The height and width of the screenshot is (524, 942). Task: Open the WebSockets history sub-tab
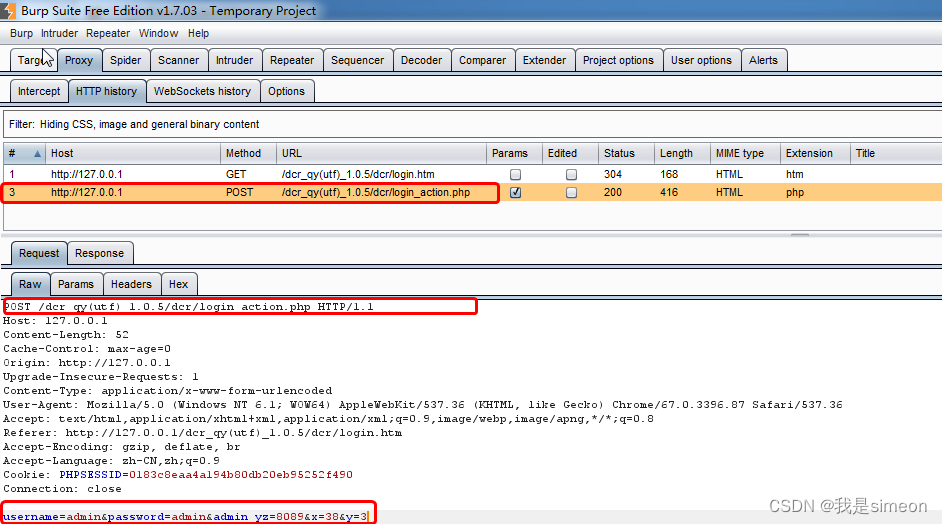(202, 91)
